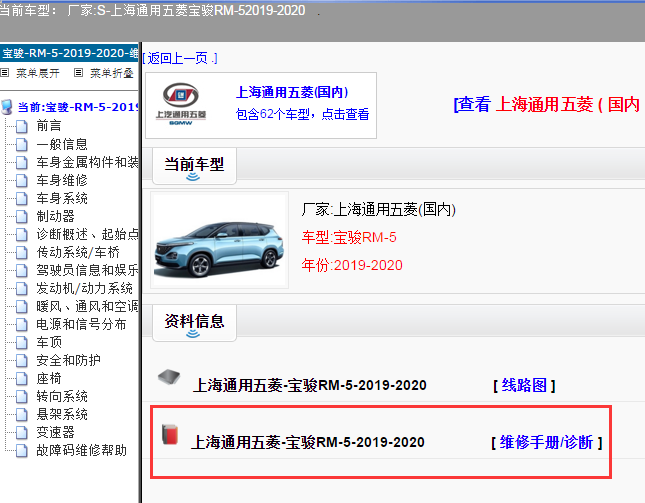Click the document icon beside 电源和信号分布
Viewport: 645px width, 503px height.
click(22, 325)
